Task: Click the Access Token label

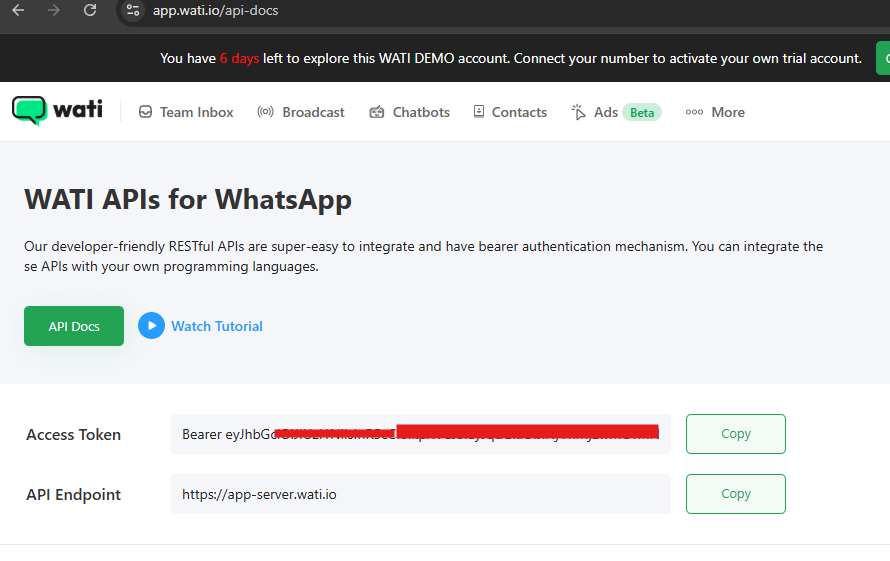Action: pyautogui.click(x=74, y=434)
